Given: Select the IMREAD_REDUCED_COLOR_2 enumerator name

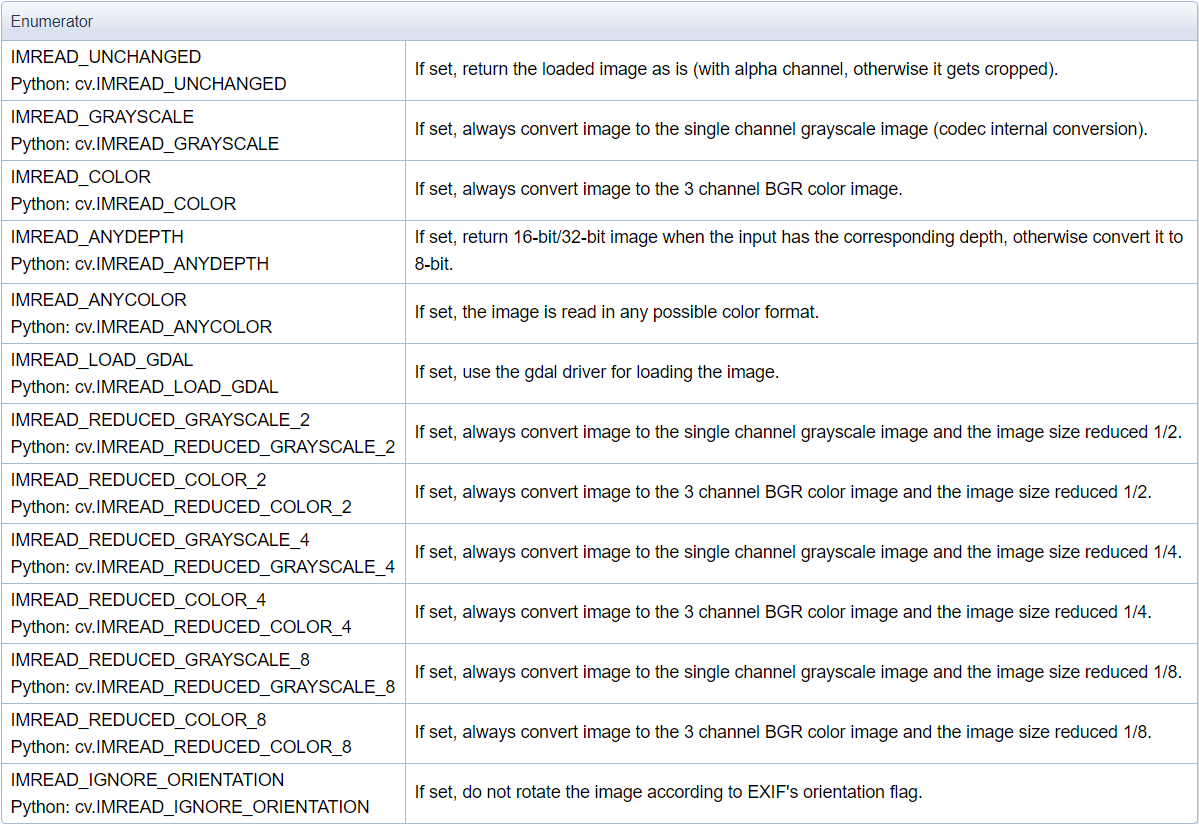Looking at the screenshot, I should pos(138,480).
